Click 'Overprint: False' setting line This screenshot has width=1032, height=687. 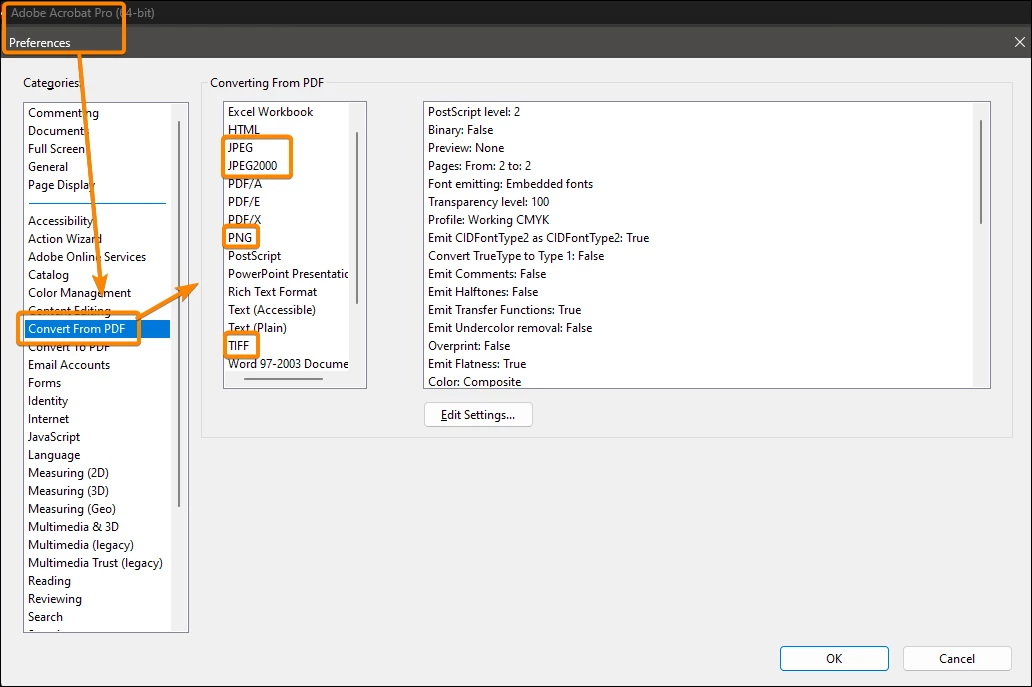pos(469,345)
